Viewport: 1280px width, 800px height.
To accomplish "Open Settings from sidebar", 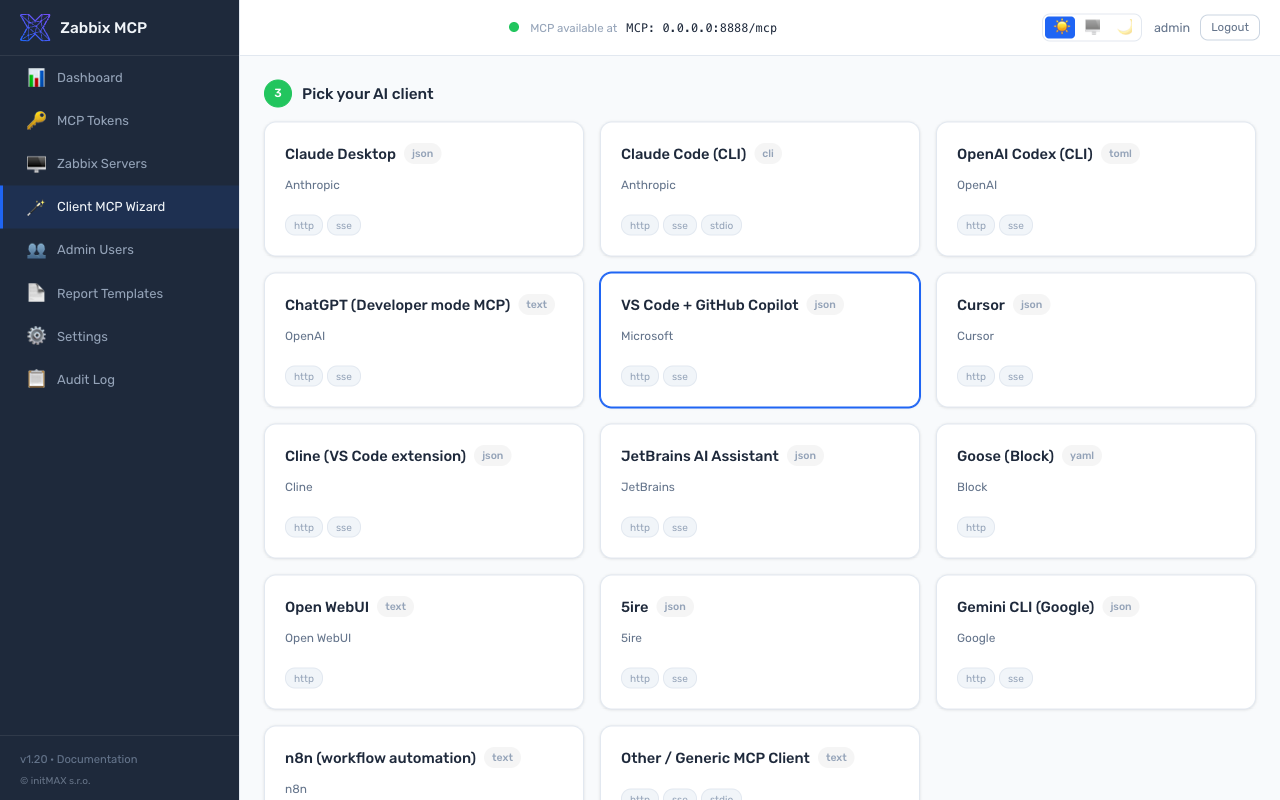I will tap(119, 336).
